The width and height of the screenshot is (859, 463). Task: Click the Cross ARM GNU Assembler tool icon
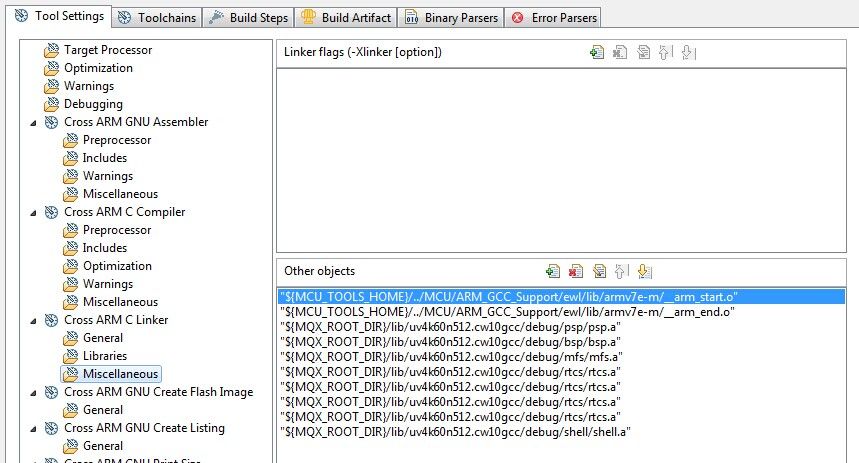pos(51,122)
